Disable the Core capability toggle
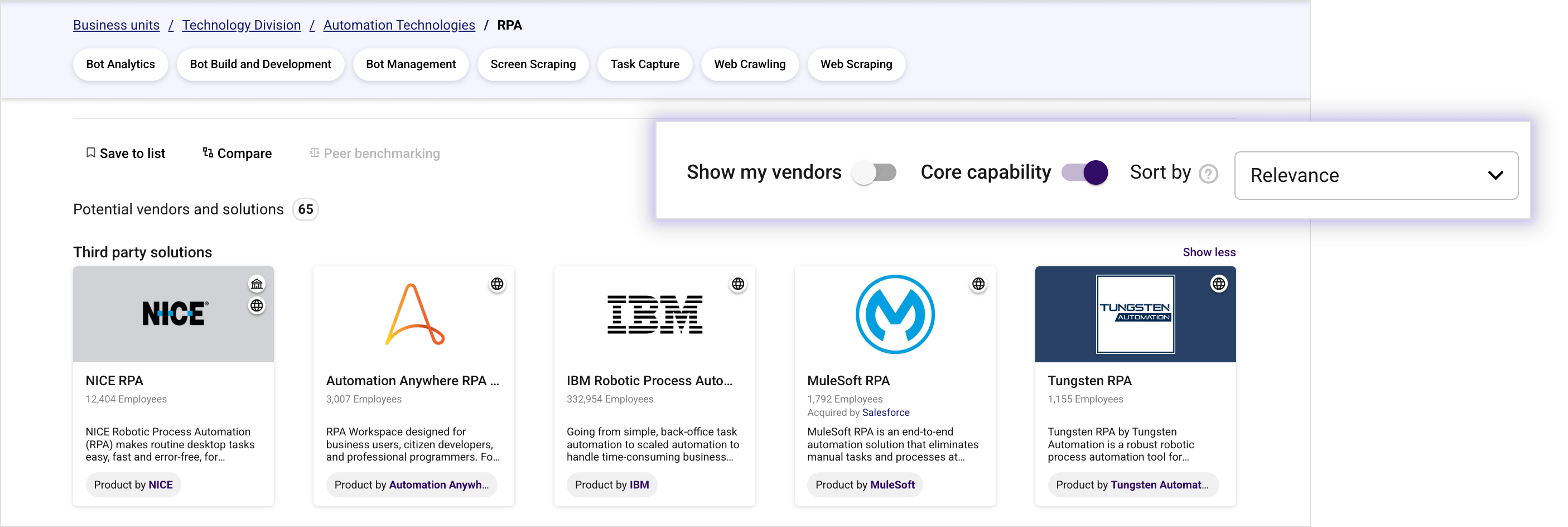1568x527 pixels. [1085, 173]
